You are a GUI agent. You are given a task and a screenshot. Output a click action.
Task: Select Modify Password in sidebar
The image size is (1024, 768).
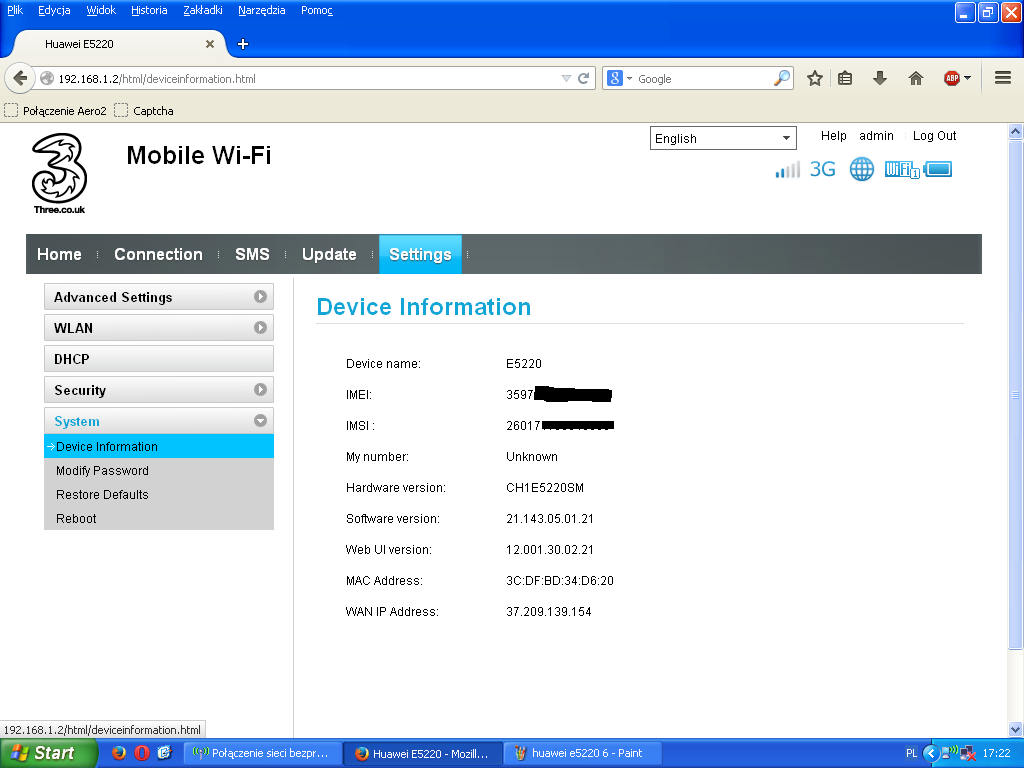click(102, 471)
